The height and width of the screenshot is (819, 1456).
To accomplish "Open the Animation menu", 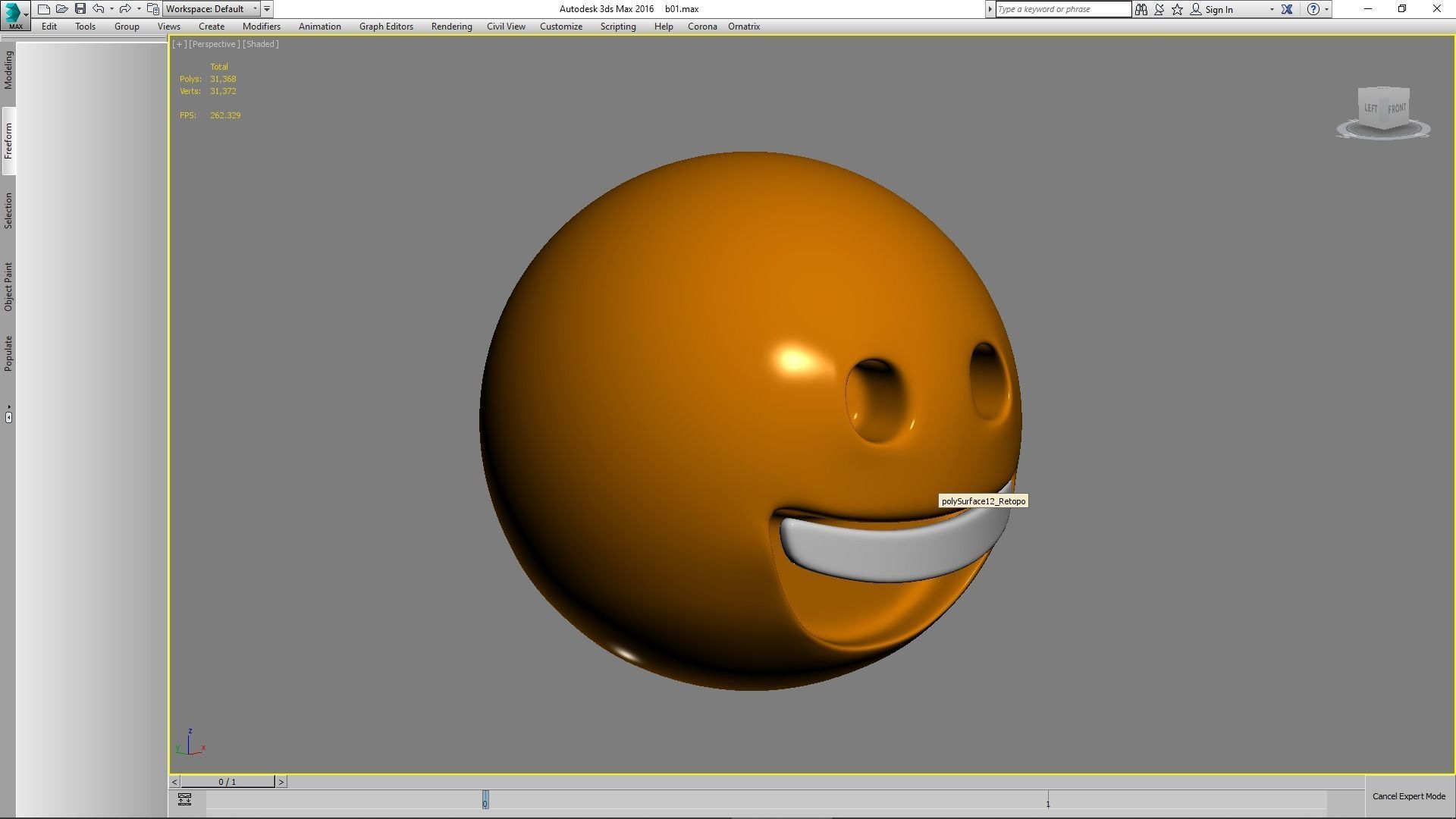I will point(319,27).
